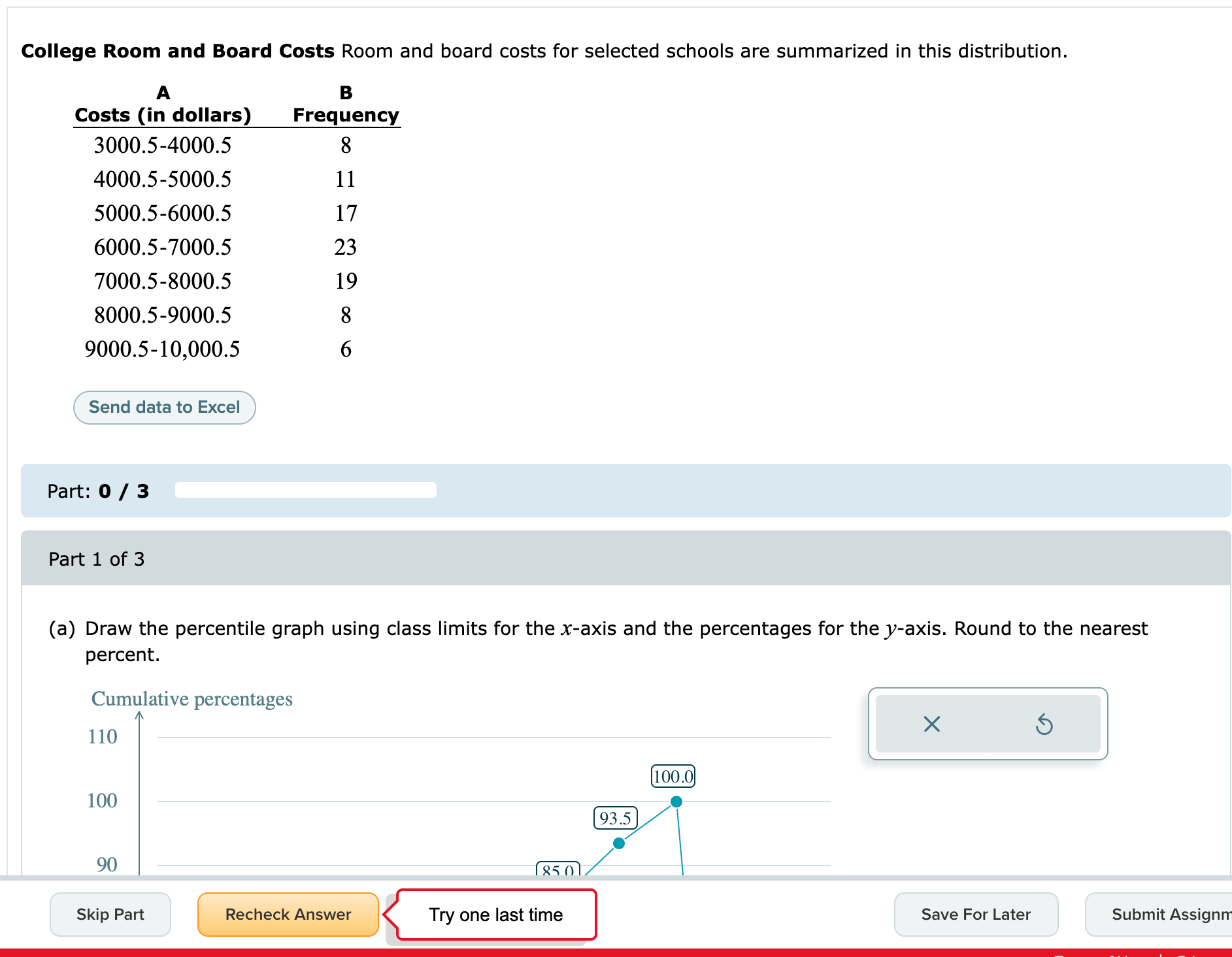Click the 90 y-axis label
Viewport: 1232px width, 957px height.
[107, 865]
